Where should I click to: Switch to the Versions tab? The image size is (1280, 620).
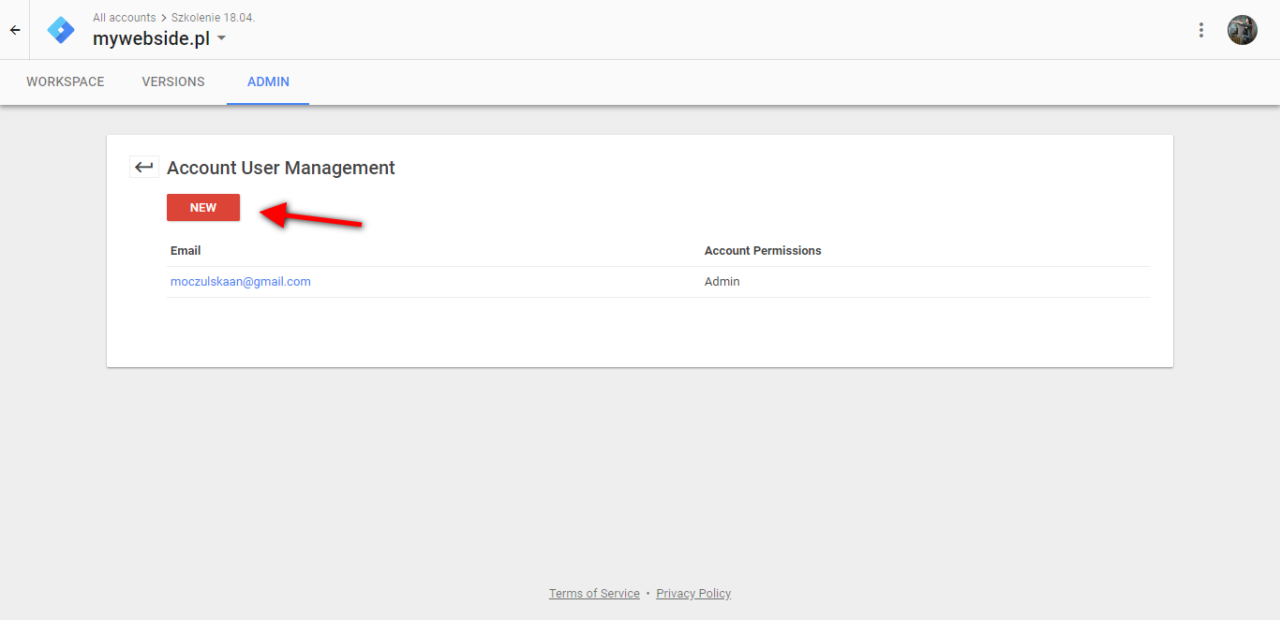tap(173, 82)
